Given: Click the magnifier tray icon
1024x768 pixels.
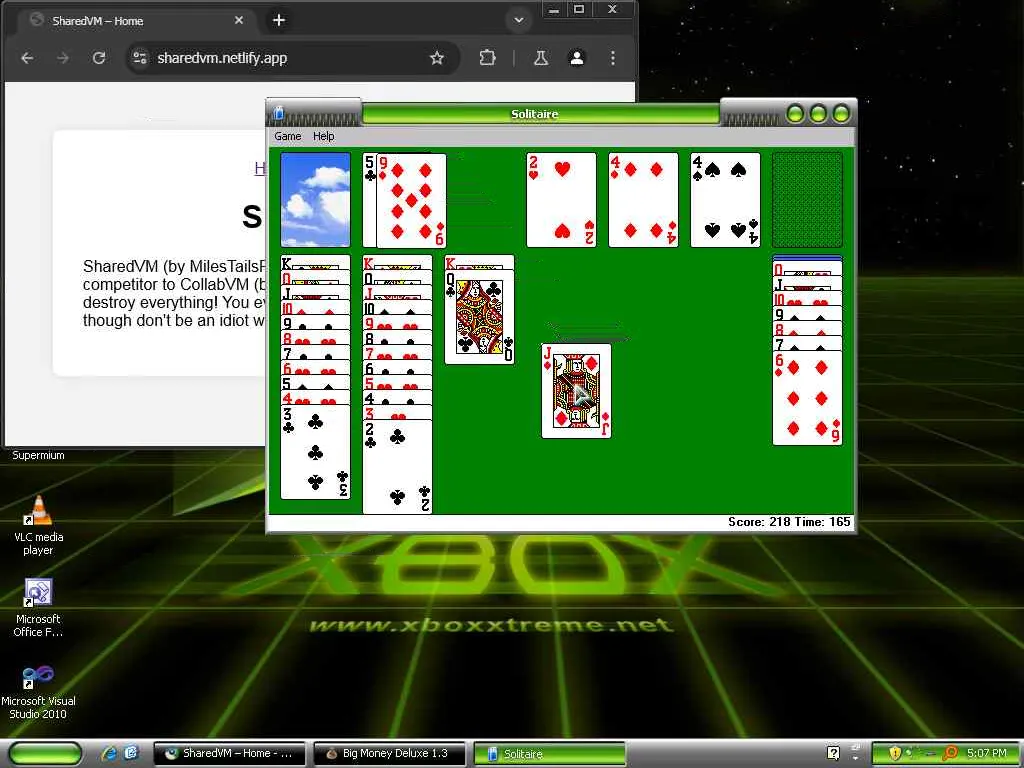Looking at the screenshot, I should coord(950,753).
